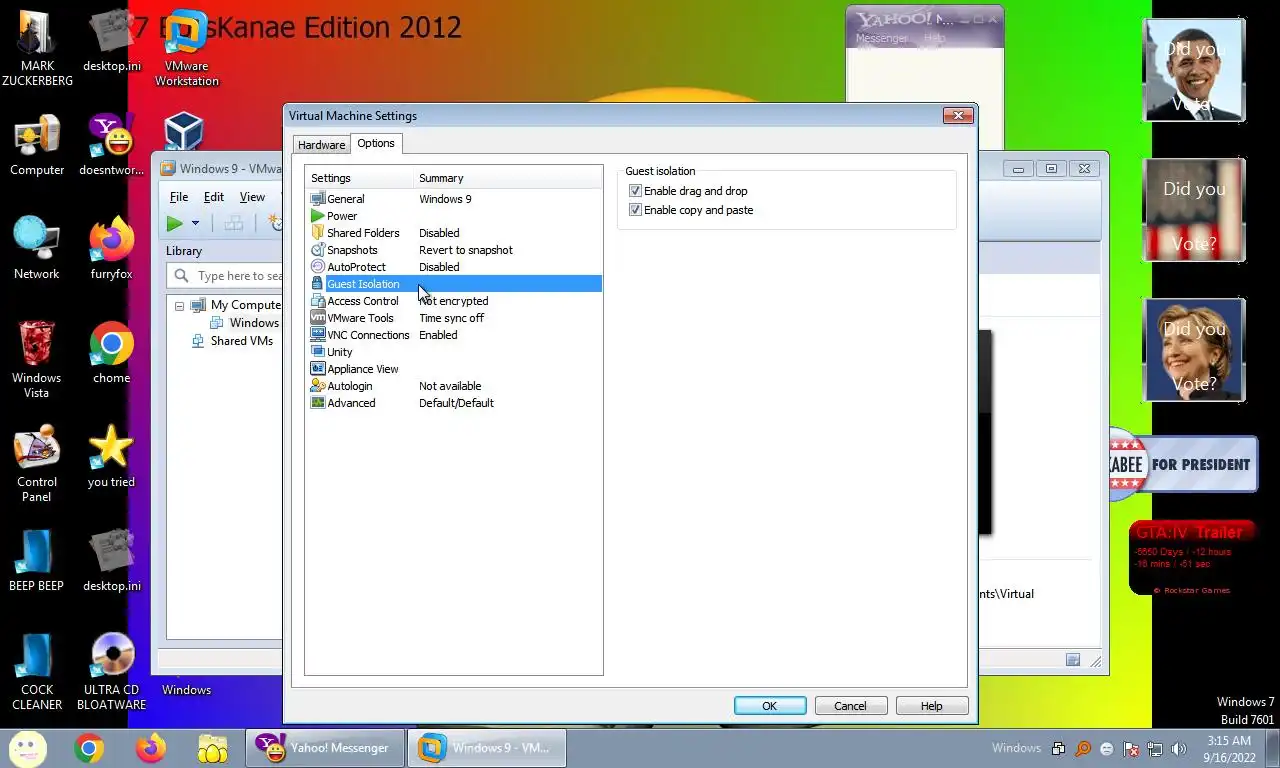Viewport: 1280px width, 768px height.
Task: Open the Computer desktop icon
Action: pos(37,145)
